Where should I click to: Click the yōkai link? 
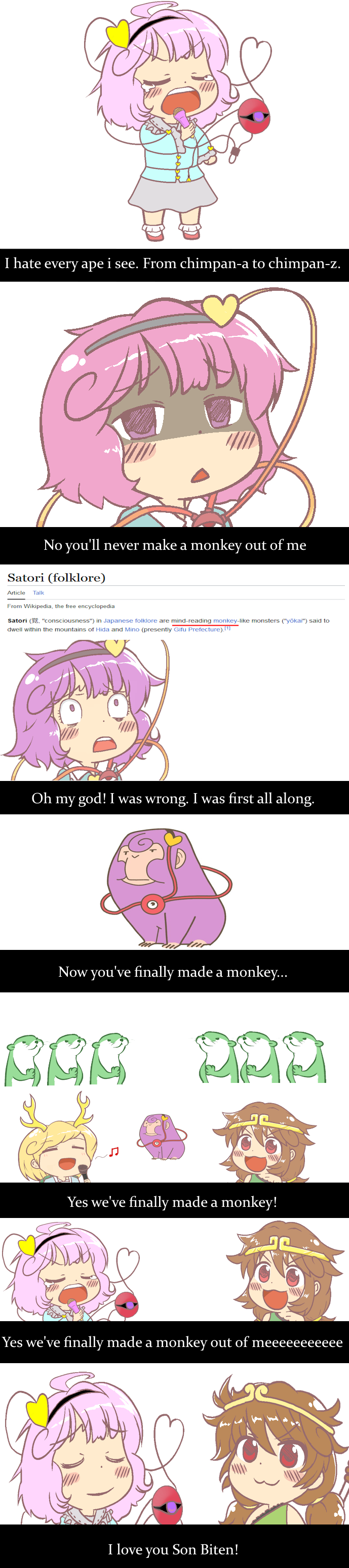[x=294, y=620]
